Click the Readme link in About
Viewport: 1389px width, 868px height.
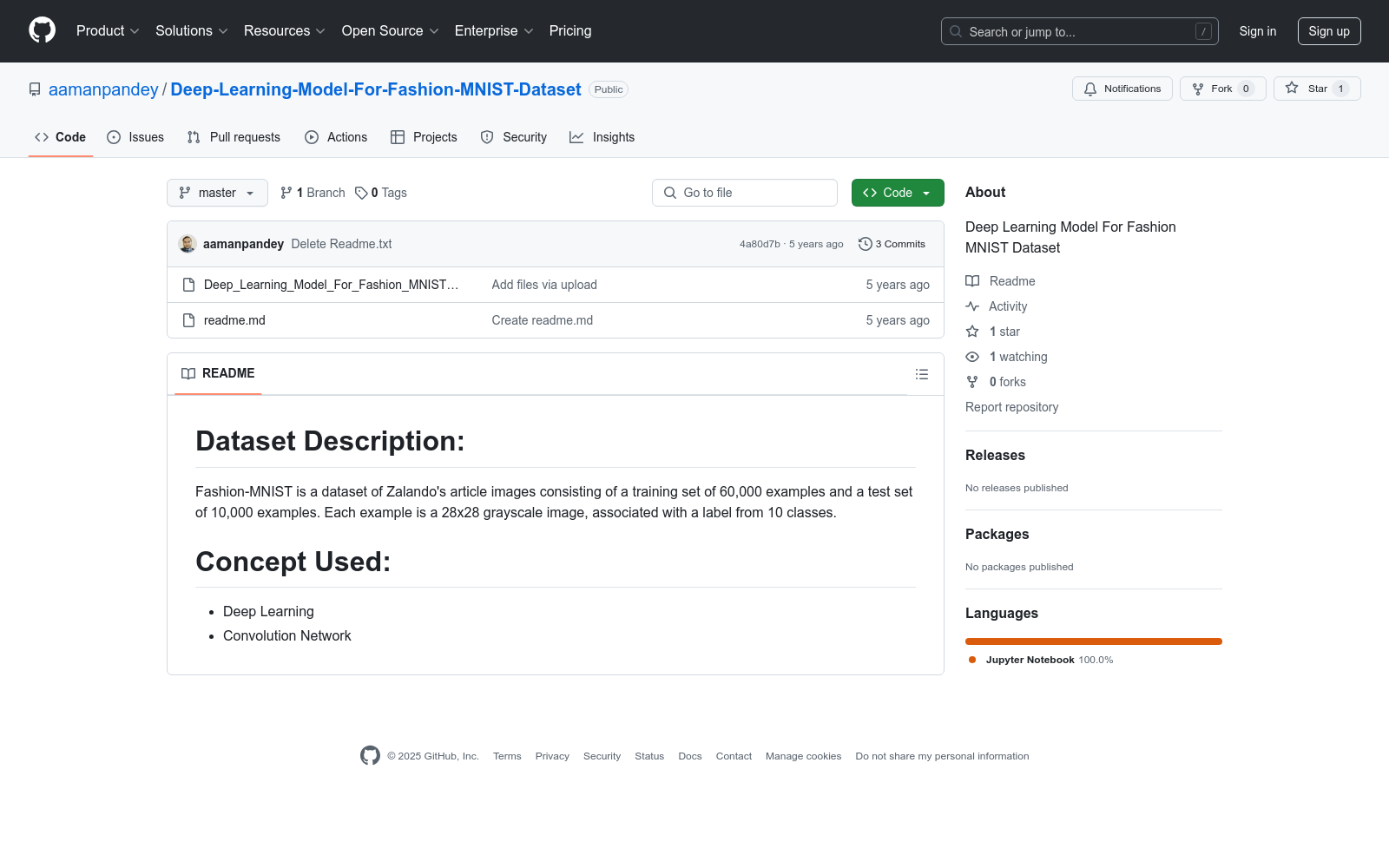1000,281
